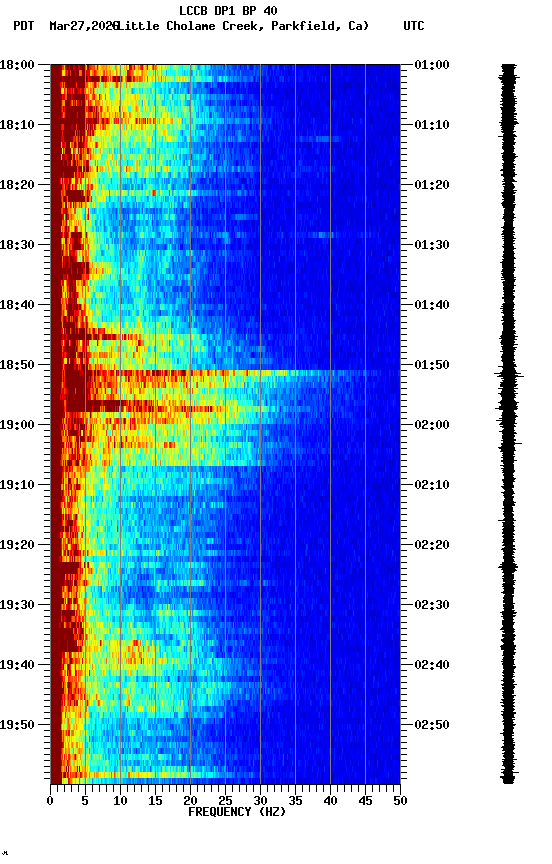Click the "5" frequency axis tick label
The image size is (552, 864).
click(x=85, y=801)
